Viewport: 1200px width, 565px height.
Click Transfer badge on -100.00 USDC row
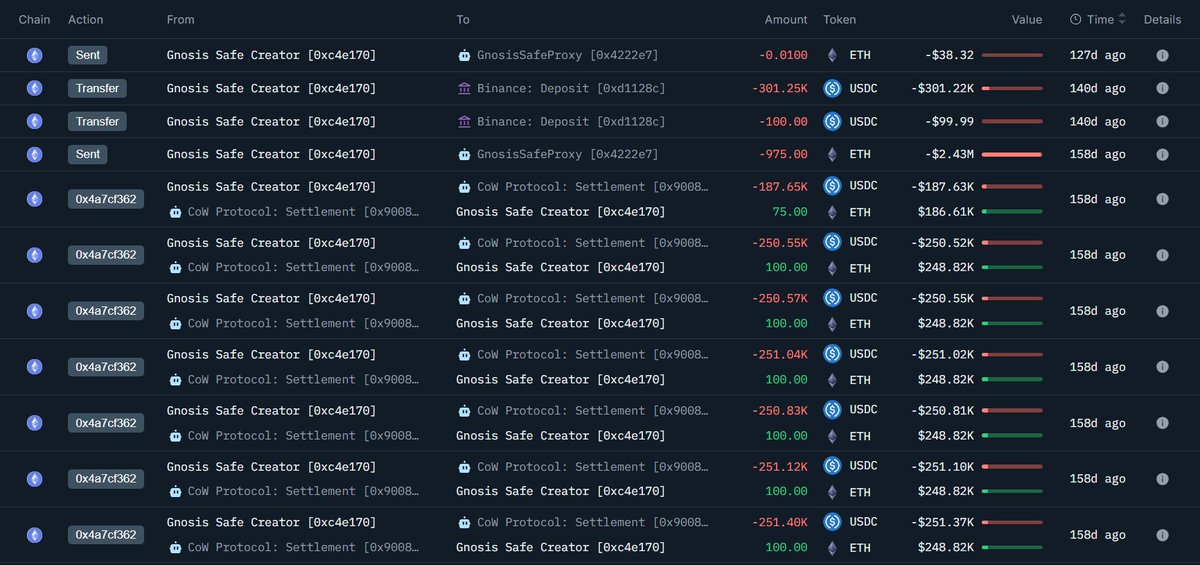[x=98, y=121]
